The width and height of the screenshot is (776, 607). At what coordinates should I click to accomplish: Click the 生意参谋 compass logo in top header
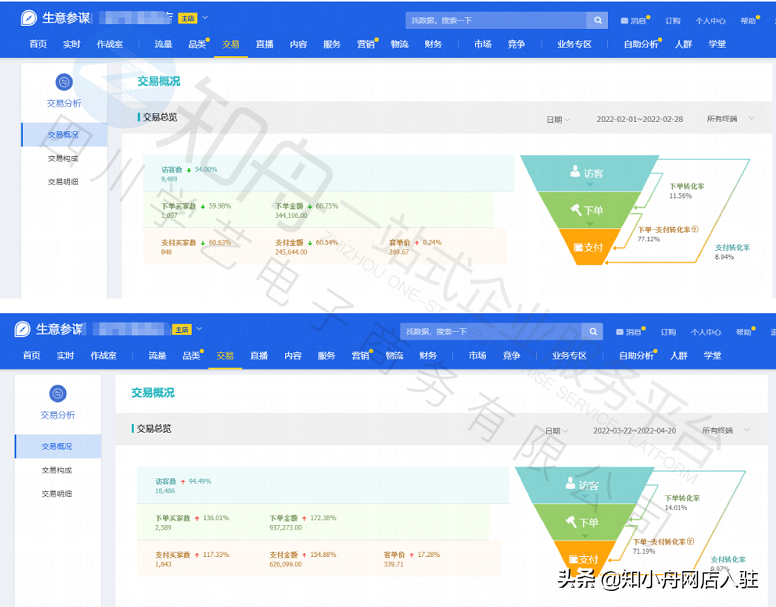click(29, 18)
